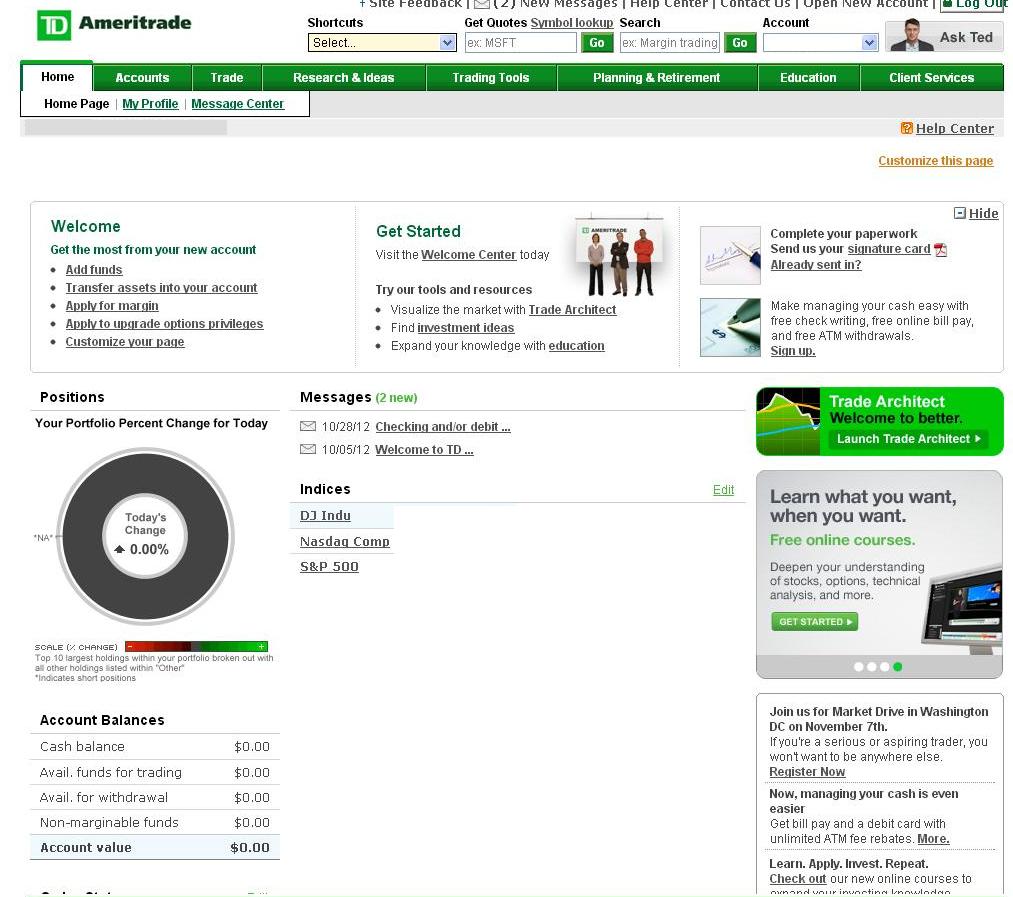Screen dimensions: 1013x897
Task: Click the Search input field
Action: coord(669,43)
